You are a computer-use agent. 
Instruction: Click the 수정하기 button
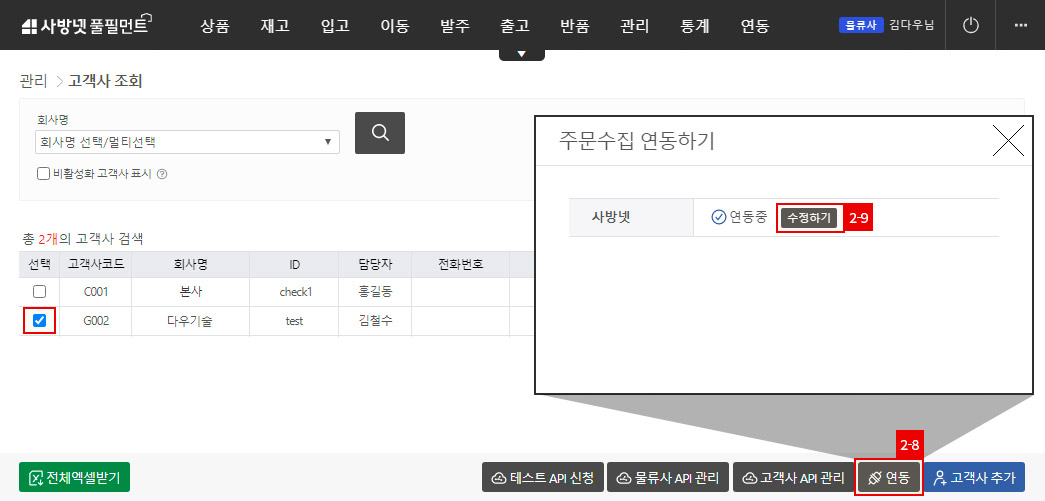click(x=809, y=217)
